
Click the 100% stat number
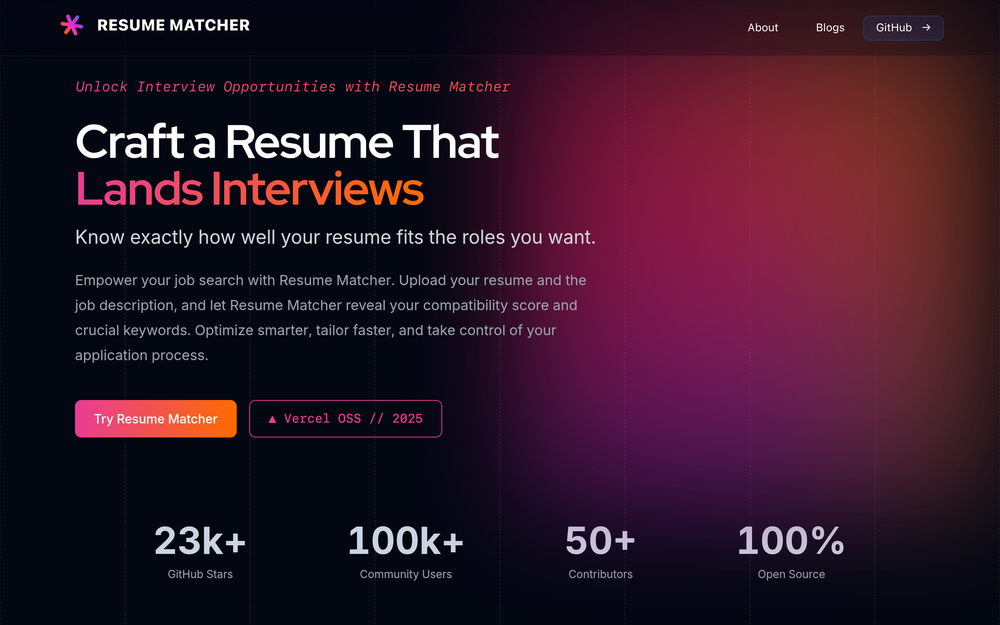coord(791,541)
